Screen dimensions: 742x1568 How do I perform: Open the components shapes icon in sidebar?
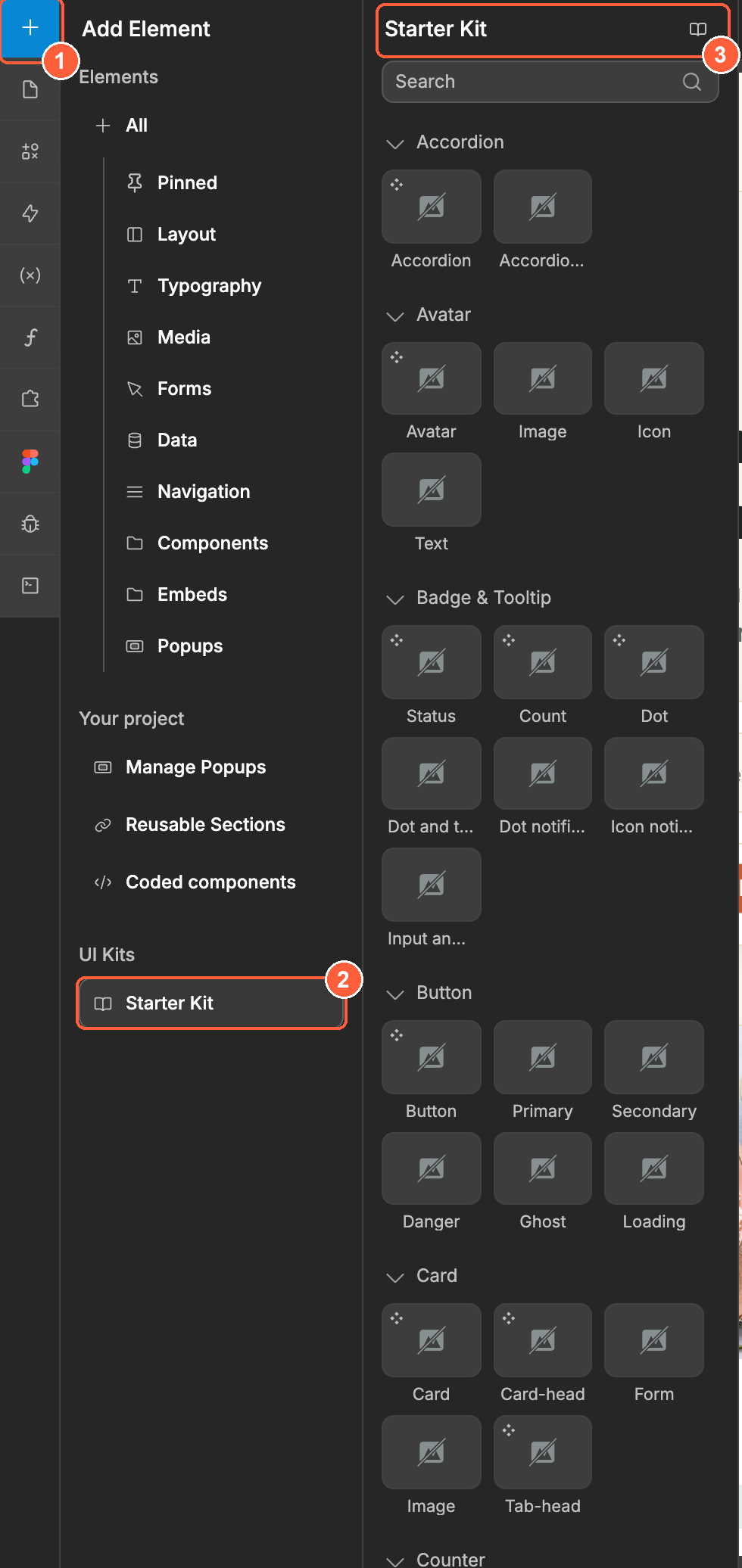(x=30, y=151)
